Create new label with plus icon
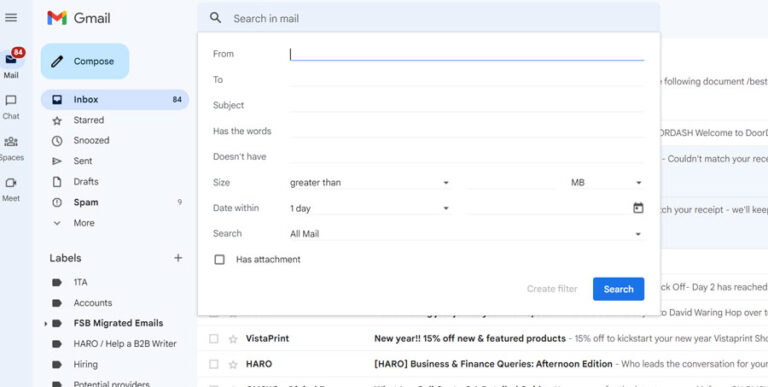Screen dimensions: 768x387 point(178,258)
